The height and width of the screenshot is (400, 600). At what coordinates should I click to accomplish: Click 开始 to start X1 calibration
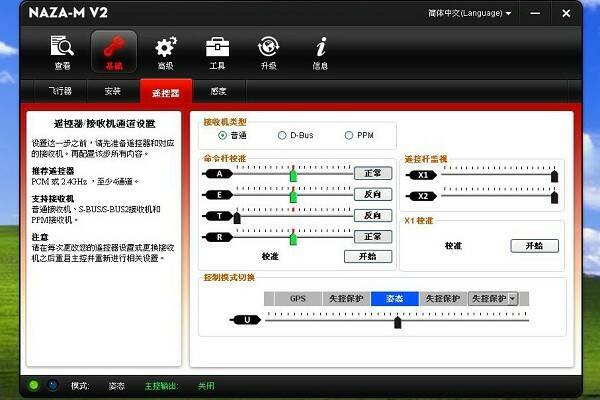(x=535, y=246)
